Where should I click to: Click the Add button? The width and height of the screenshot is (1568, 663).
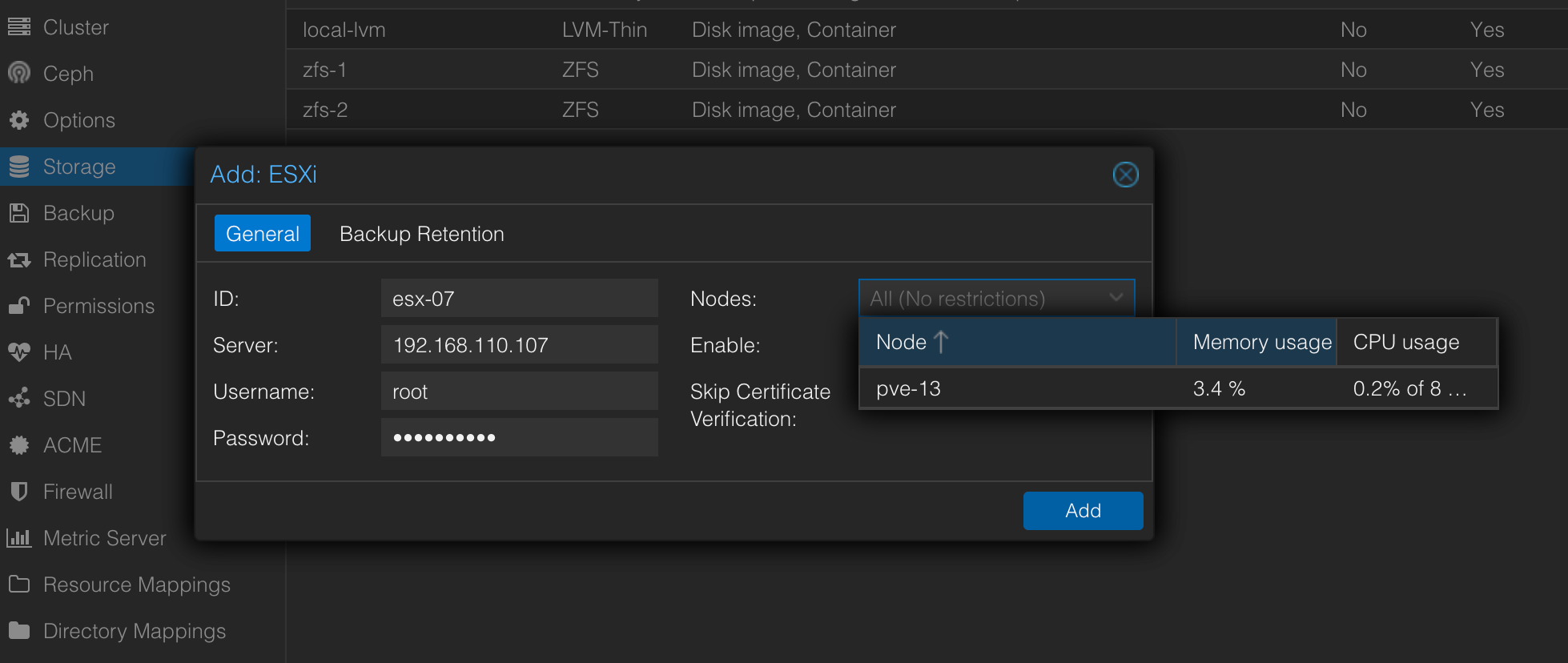1083,511
